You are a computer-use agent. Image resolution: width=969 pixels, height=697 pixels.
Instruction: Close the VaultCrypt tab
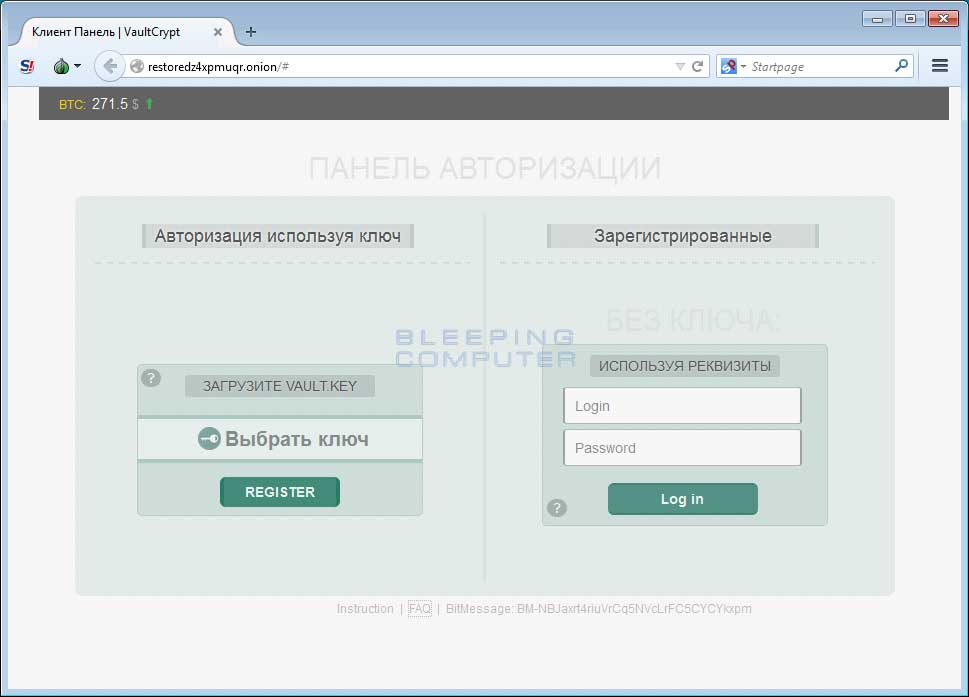click(218, 32)
